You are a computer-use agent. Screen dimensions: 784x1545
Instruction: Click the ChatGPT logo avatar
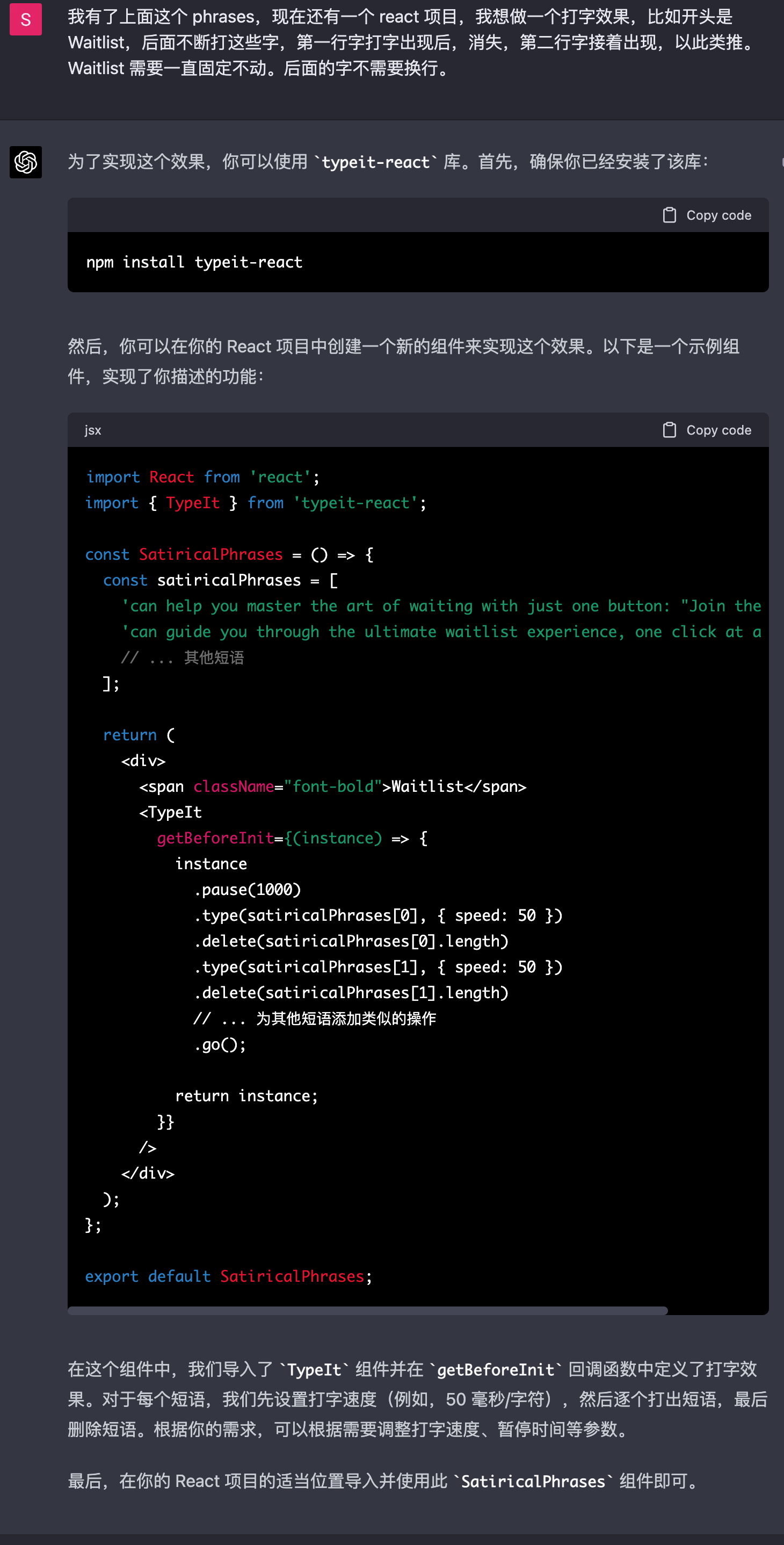tap(25, 162)
